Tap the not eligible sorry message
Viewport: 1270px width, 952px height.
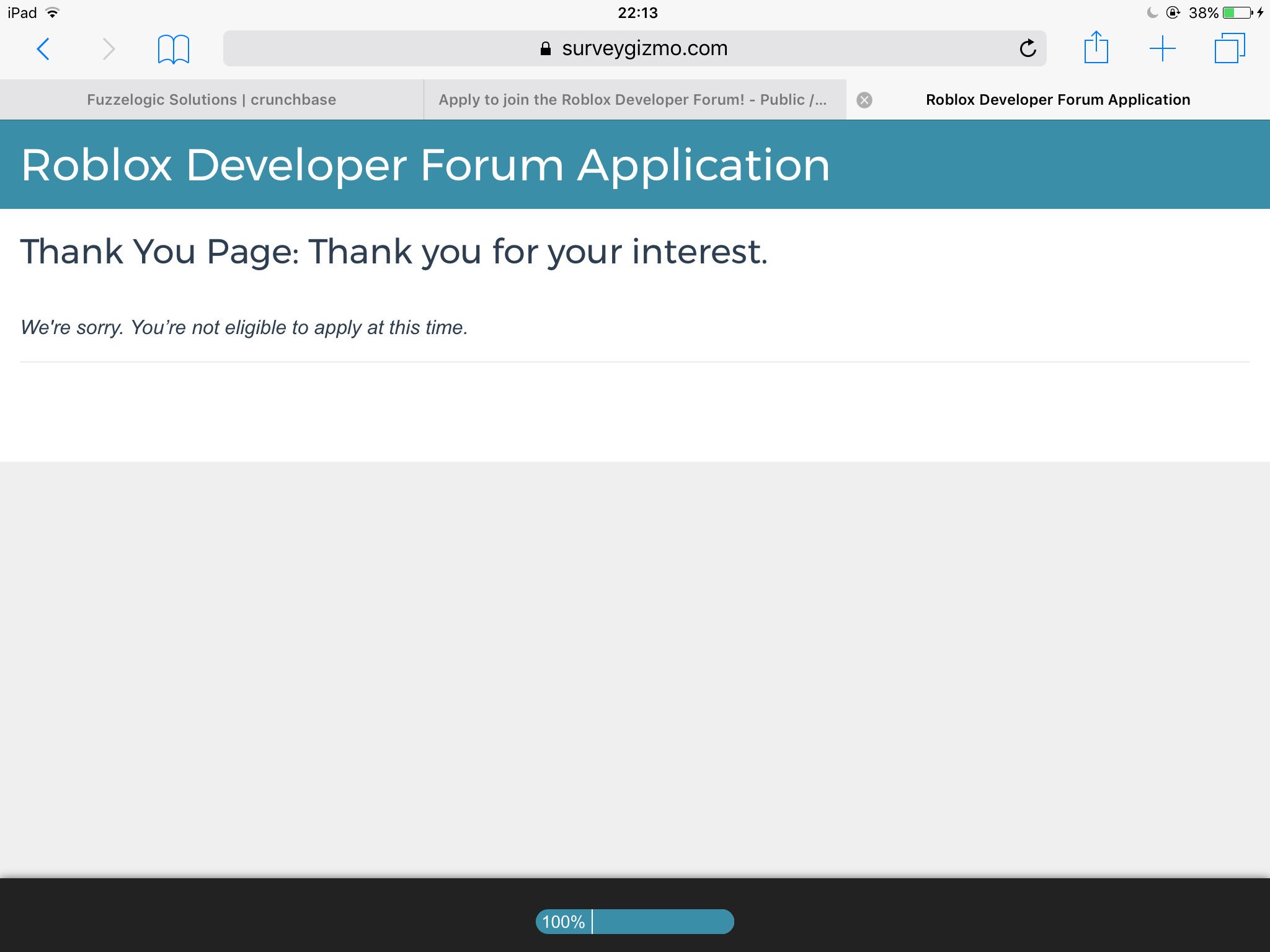pos(244,327)
